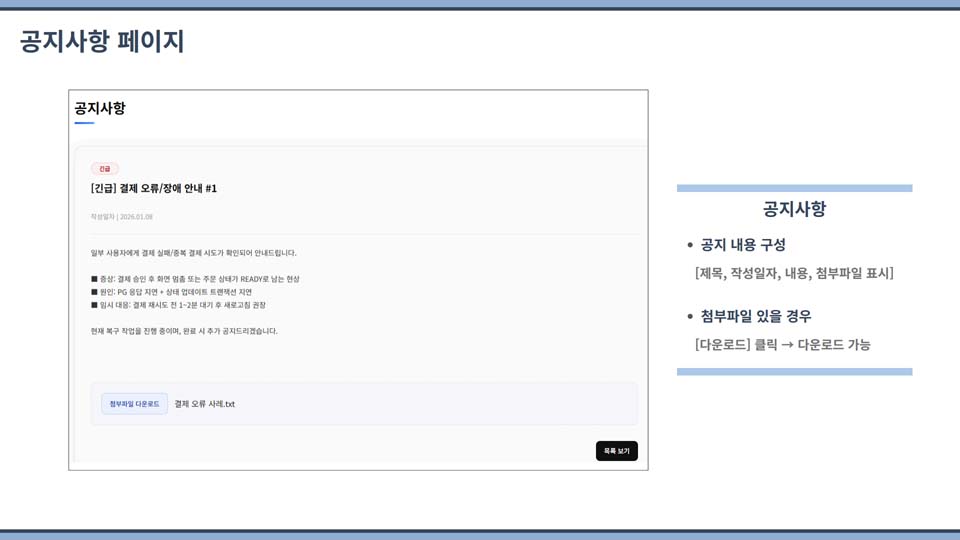The height and width of the screenshot is (540, 960).
Task: Click the 공지사항 heading inside the screenshot
Action: pyautogui.click(x=100, y=108)
